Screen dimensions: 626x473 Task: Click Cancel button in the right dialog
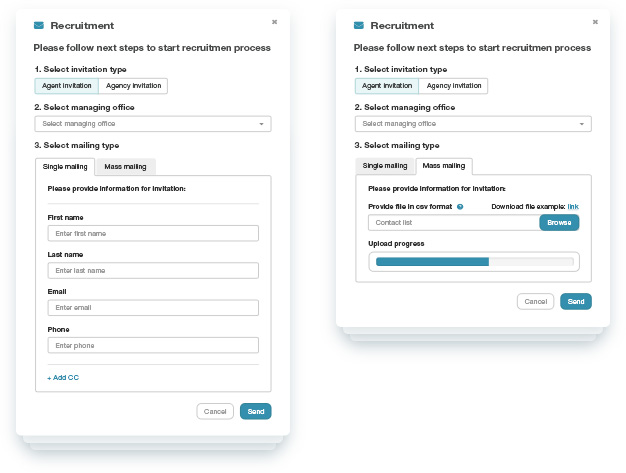535,301
